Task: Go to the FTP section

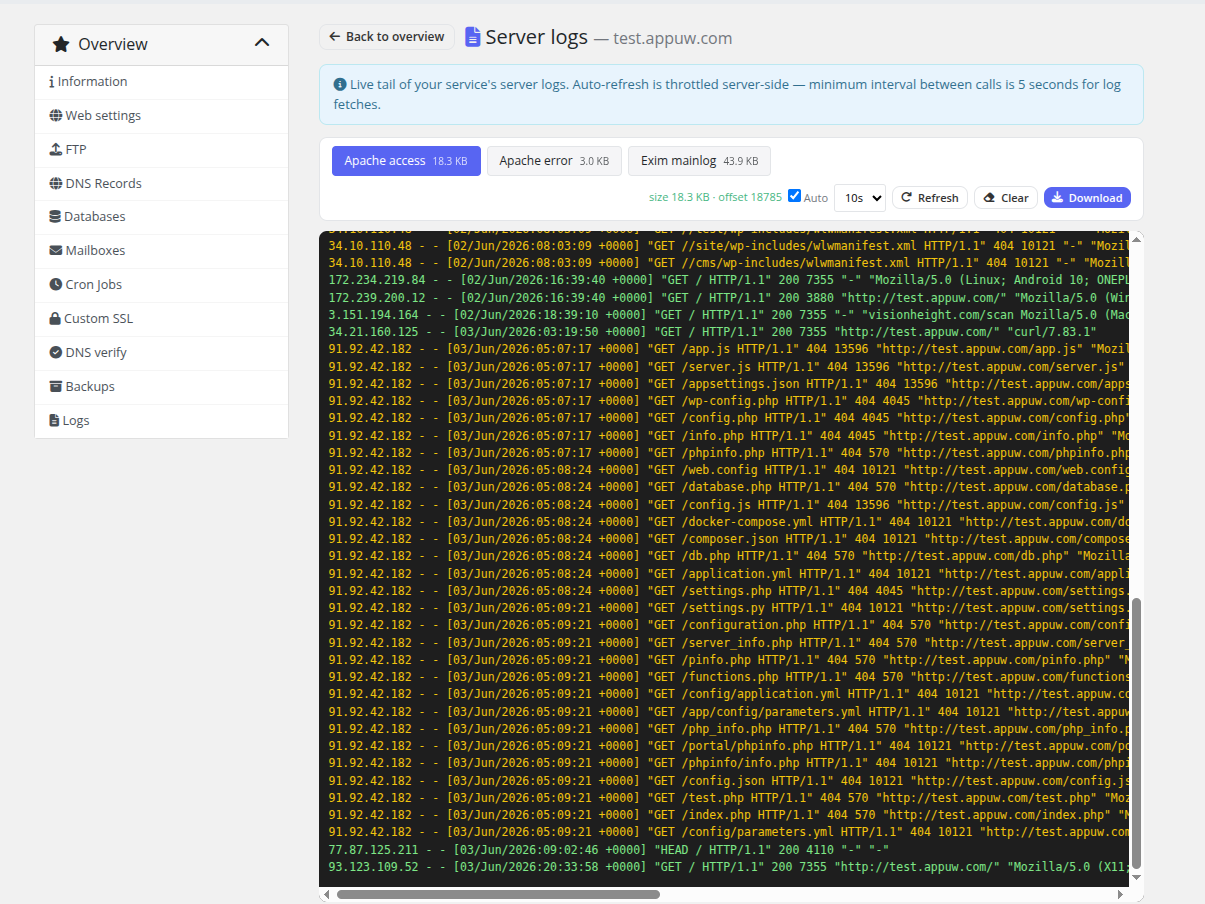Action: click(161, 150)
